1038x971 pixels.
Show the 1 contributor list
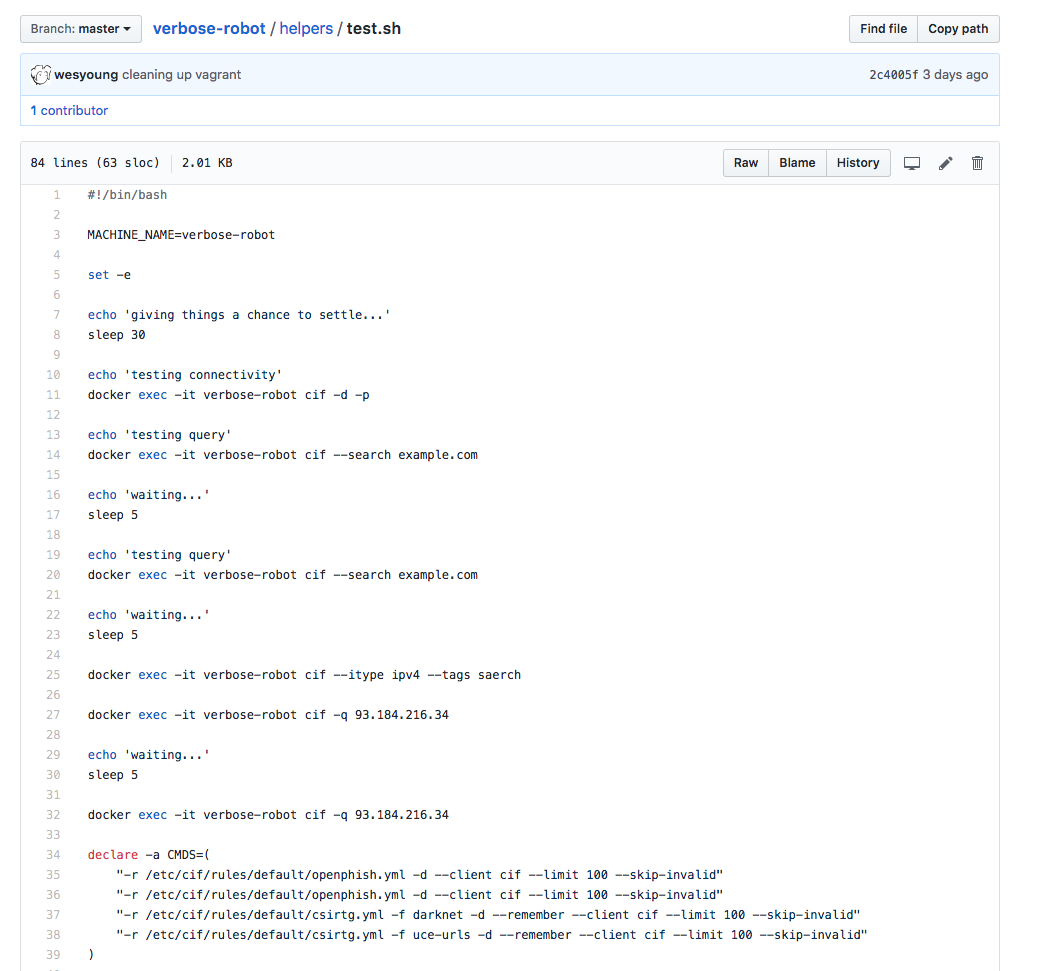coord(69,111)
